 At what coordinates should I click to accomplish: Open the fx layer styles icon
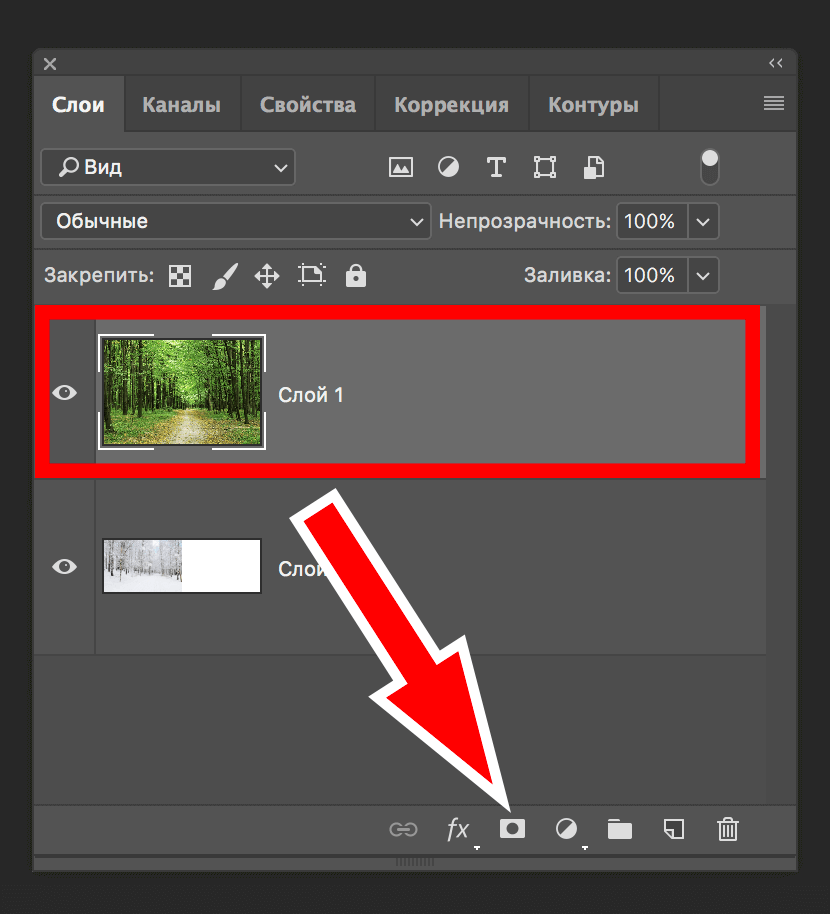[x=457, y=828]
